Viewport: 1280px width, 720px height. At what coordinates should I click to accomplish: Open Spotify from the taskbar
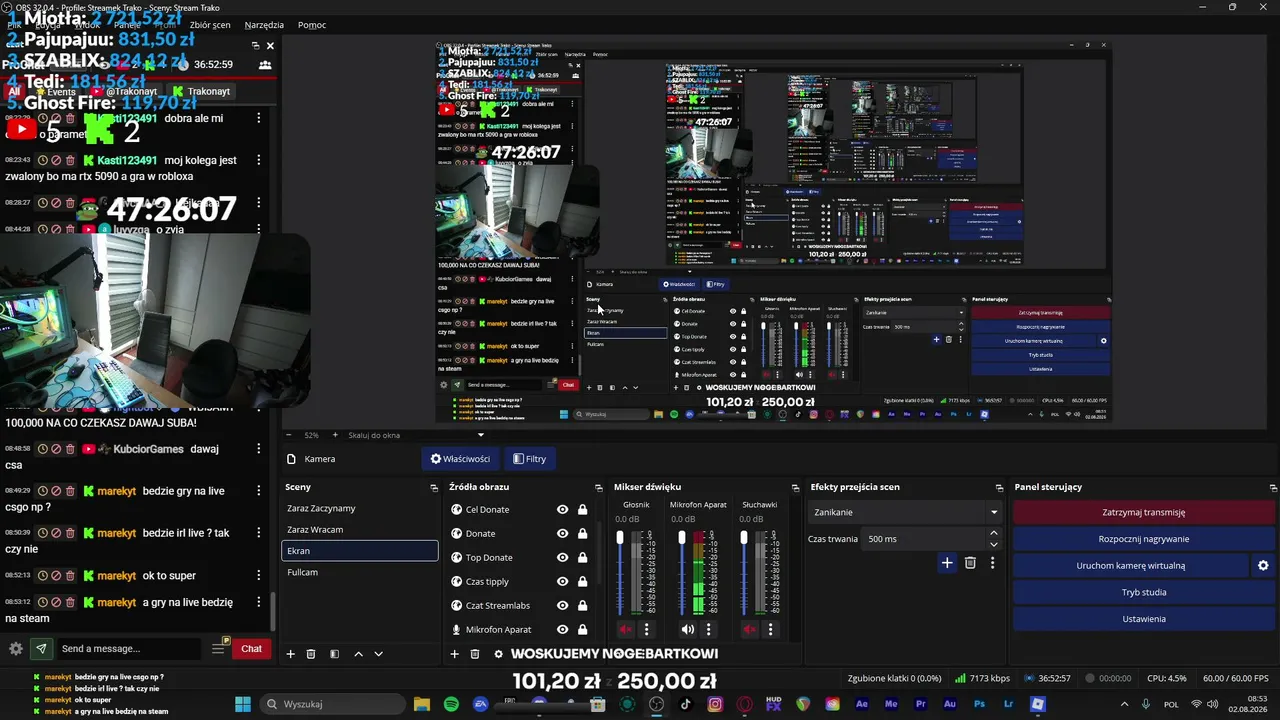click(x=451, y=704)
